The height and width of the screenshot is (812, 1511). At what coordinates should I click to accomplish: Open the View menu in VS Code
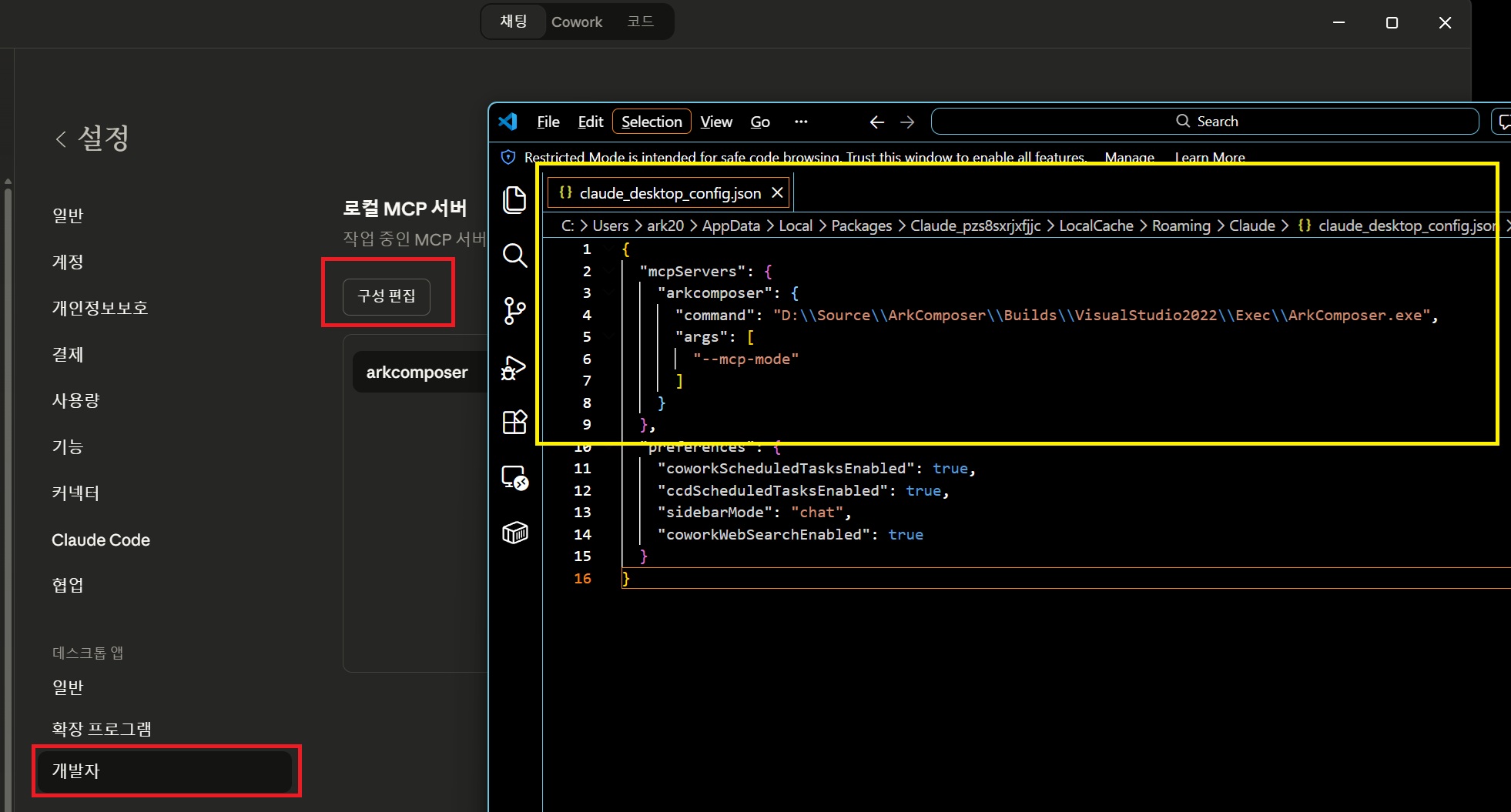(716, 122)
